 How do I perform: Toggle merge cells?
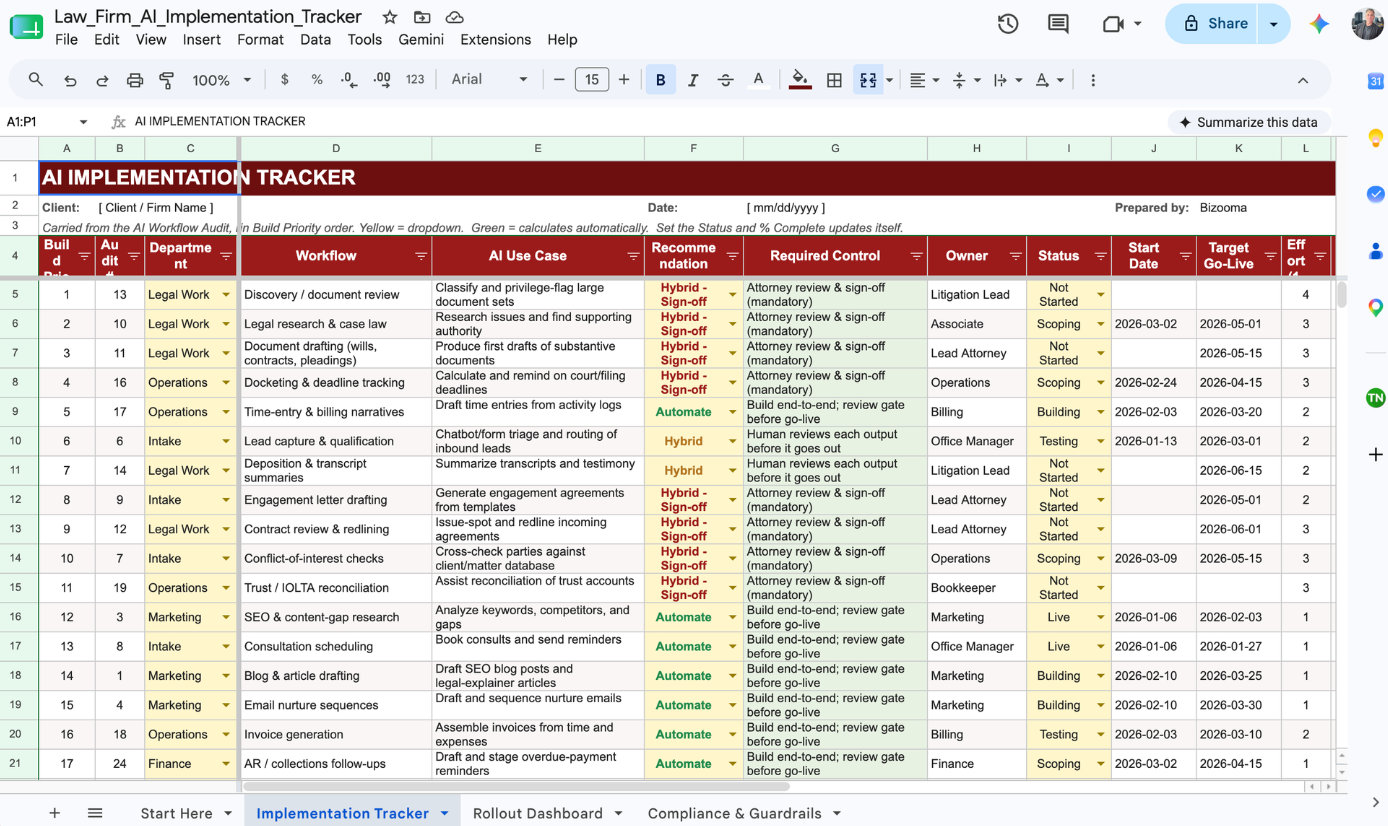point(868,80)
